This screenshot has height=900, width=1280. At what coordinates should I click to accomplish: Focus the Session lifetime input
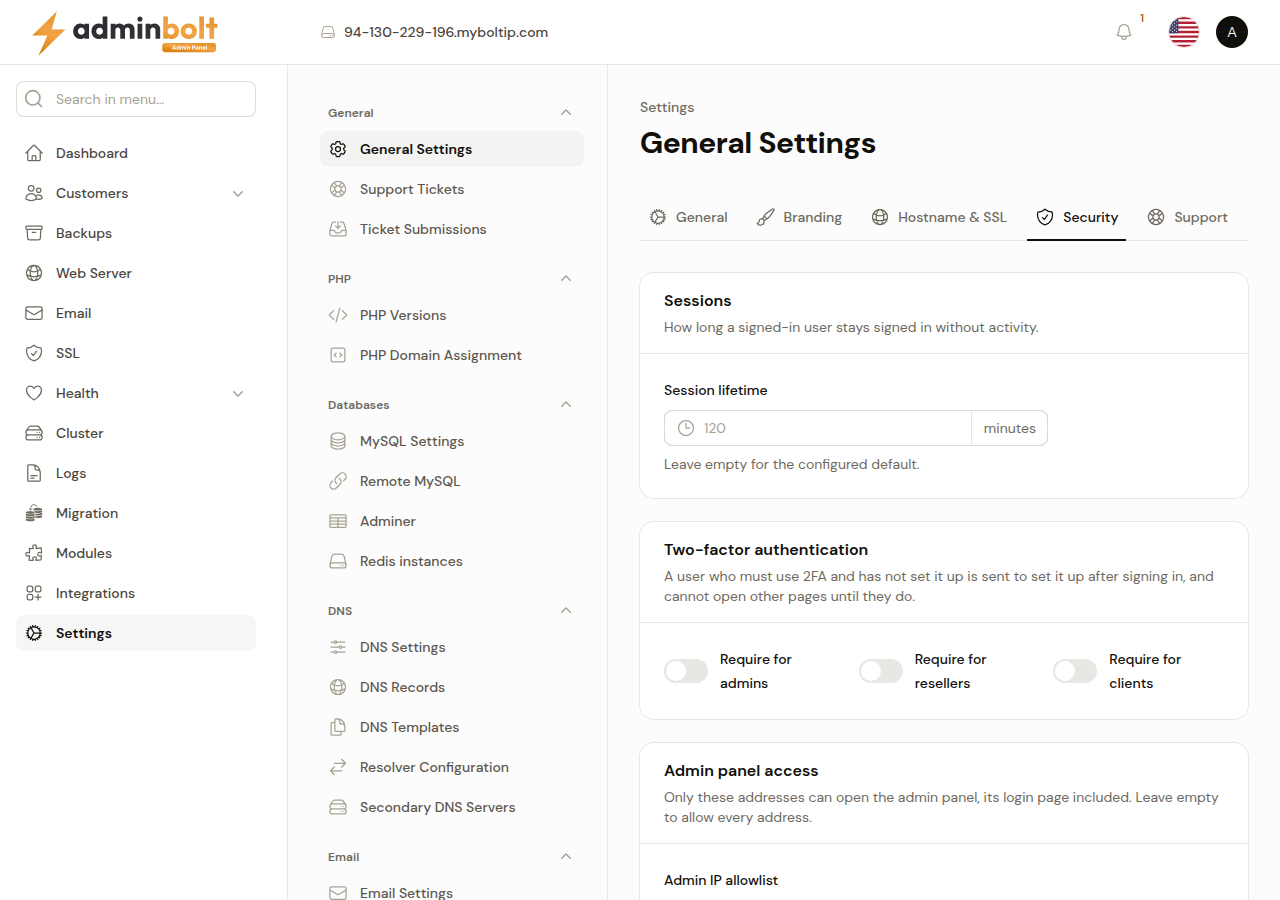tap(818, 428)
